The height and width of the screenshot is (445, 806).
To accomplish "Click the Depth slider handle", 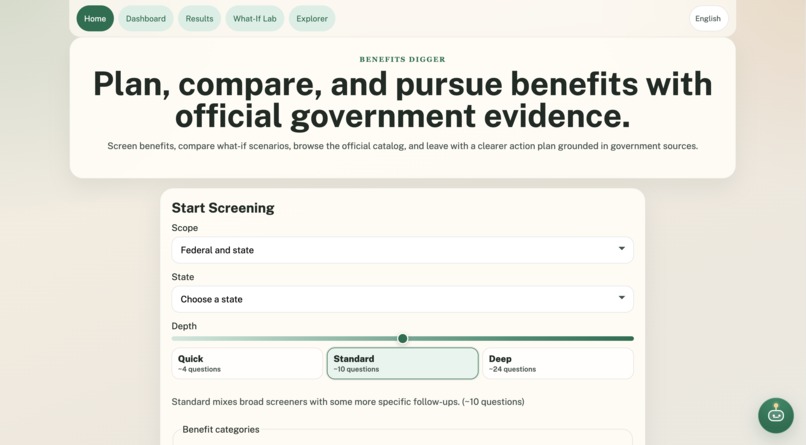I will click(x=402, y=338).
